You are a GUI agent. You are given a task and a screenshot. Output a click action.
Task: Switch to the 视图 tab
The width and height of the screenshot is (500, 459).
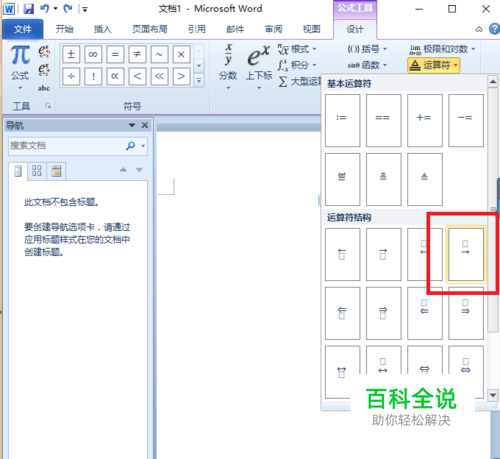[311, 29]
